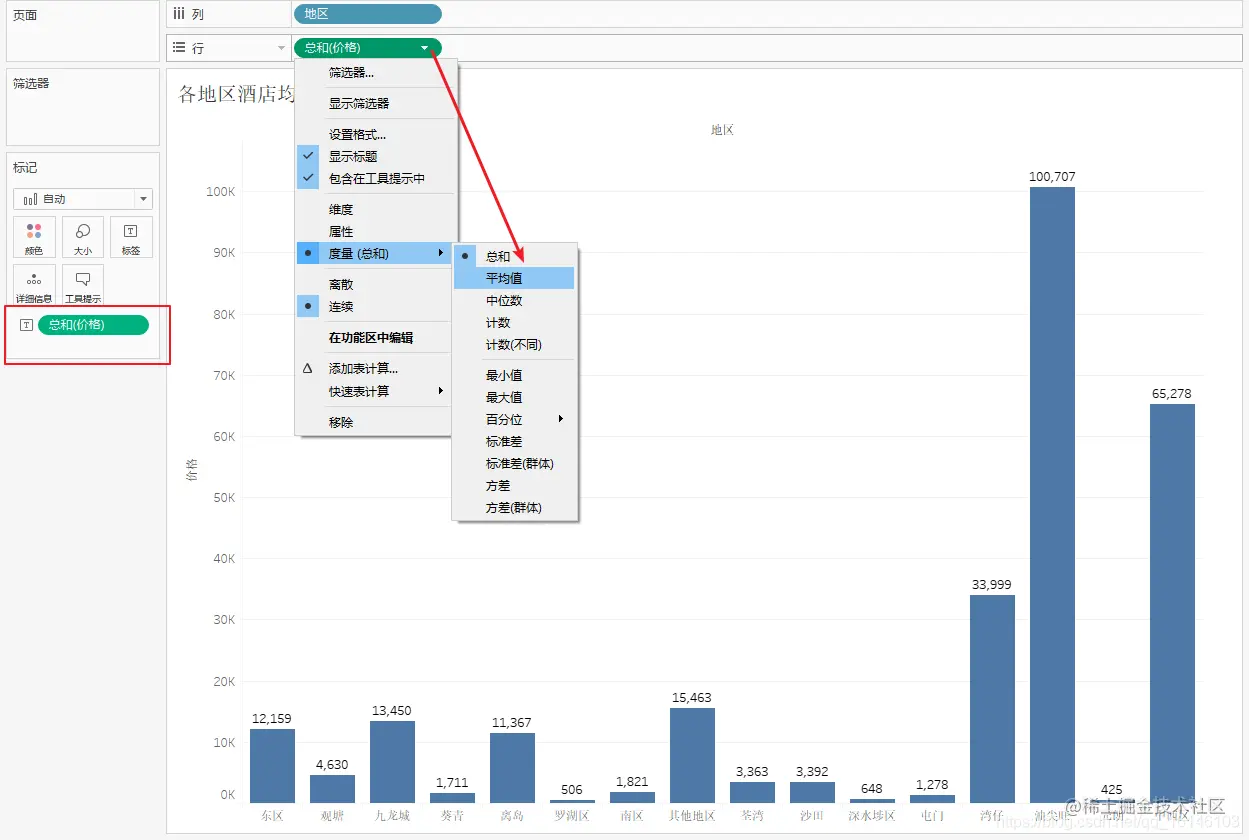The width and height of the screenshot is (1249, 840).
Task: Choose 平均值 from the aggregation submenu
Action: pos(515,278)
